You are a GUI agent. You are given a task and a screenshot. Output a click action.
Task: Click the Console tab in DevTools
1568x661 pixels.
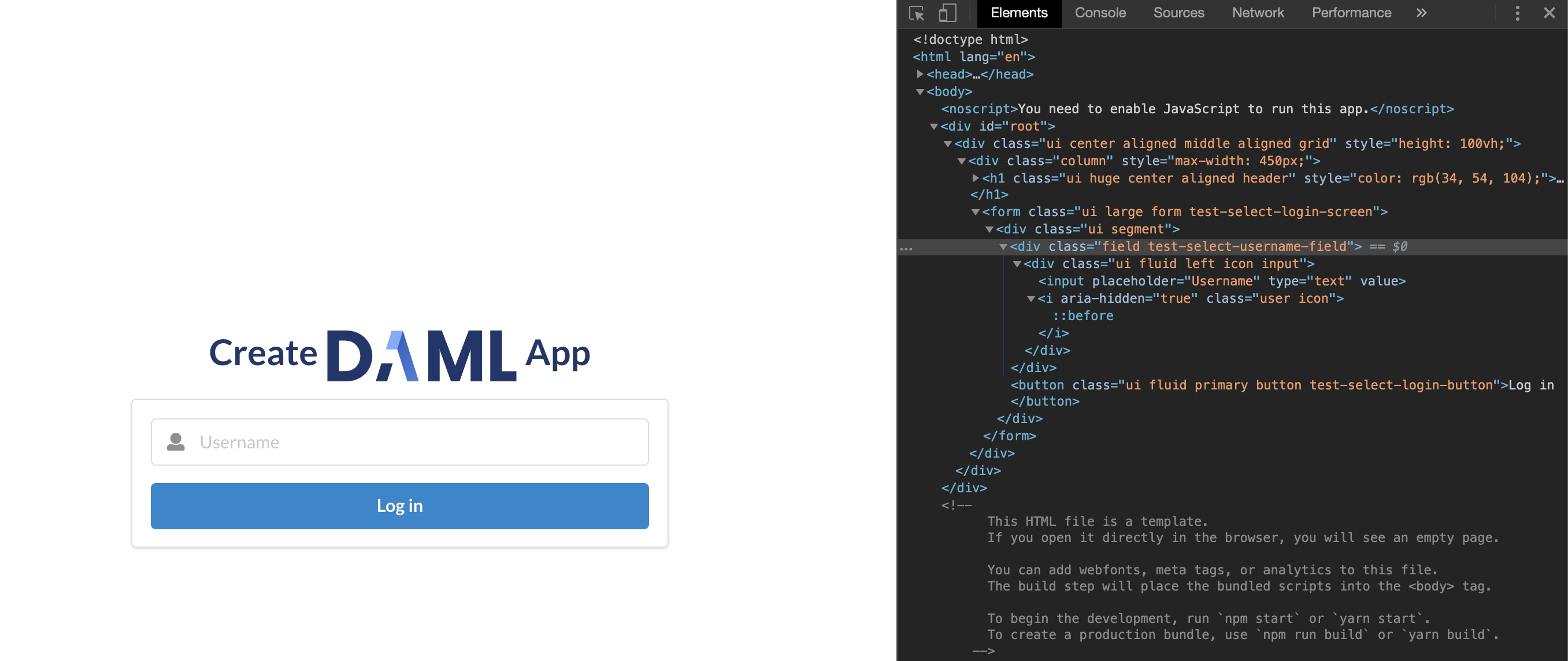pos(1100,12)
